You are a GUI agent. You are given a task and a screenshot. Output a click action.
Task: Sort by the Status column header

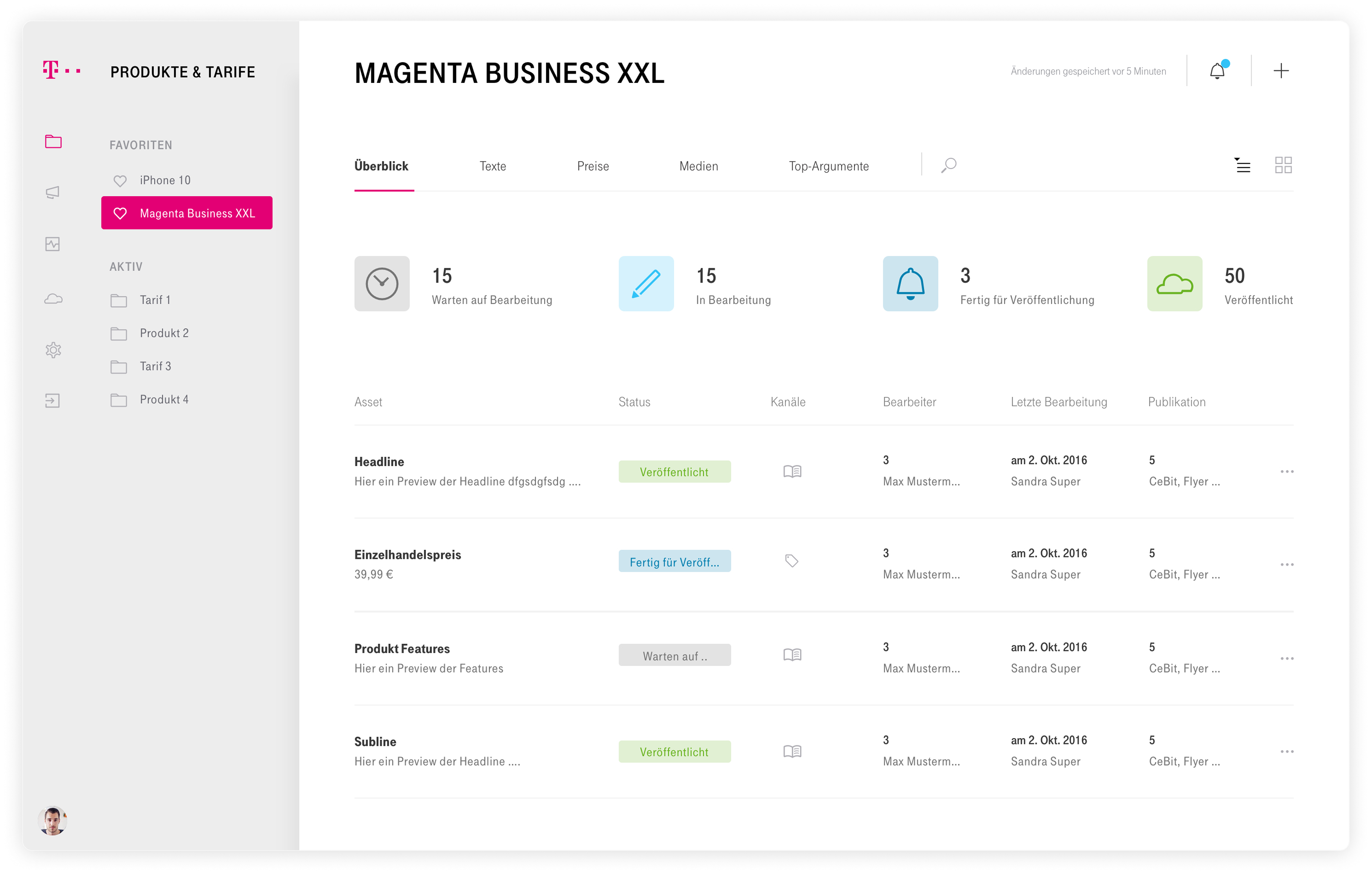click(x=634, y=402)
